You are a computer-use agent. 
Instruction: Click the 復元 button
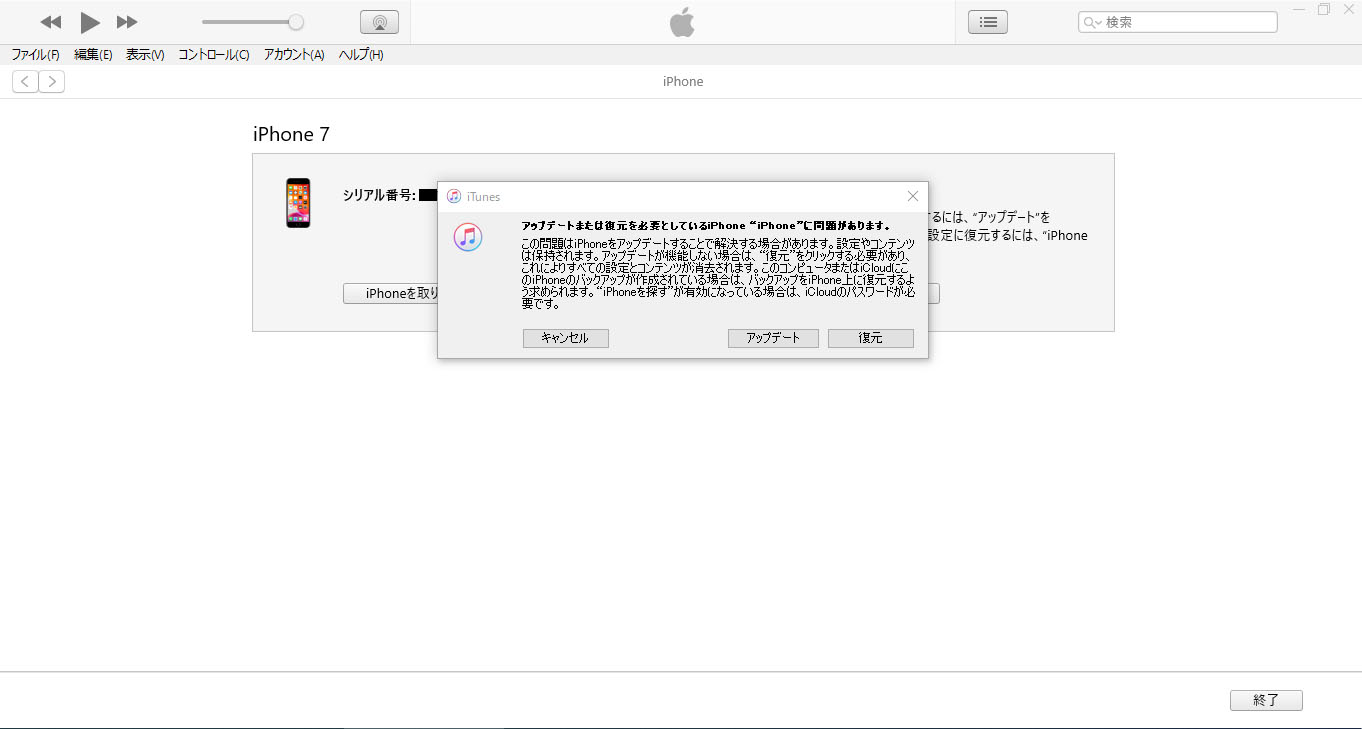click(x=871, y=338)
